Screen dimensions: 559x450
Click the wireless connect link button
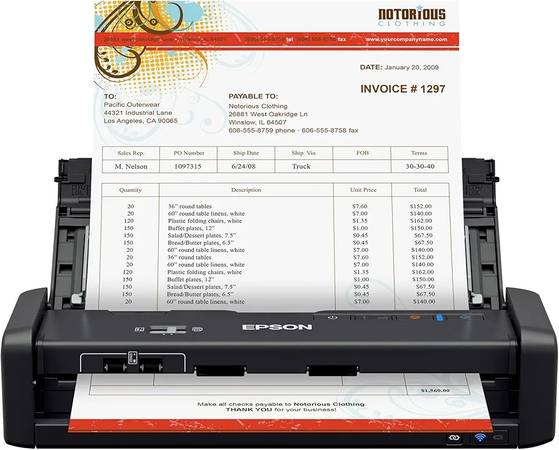tap(455, 437)
